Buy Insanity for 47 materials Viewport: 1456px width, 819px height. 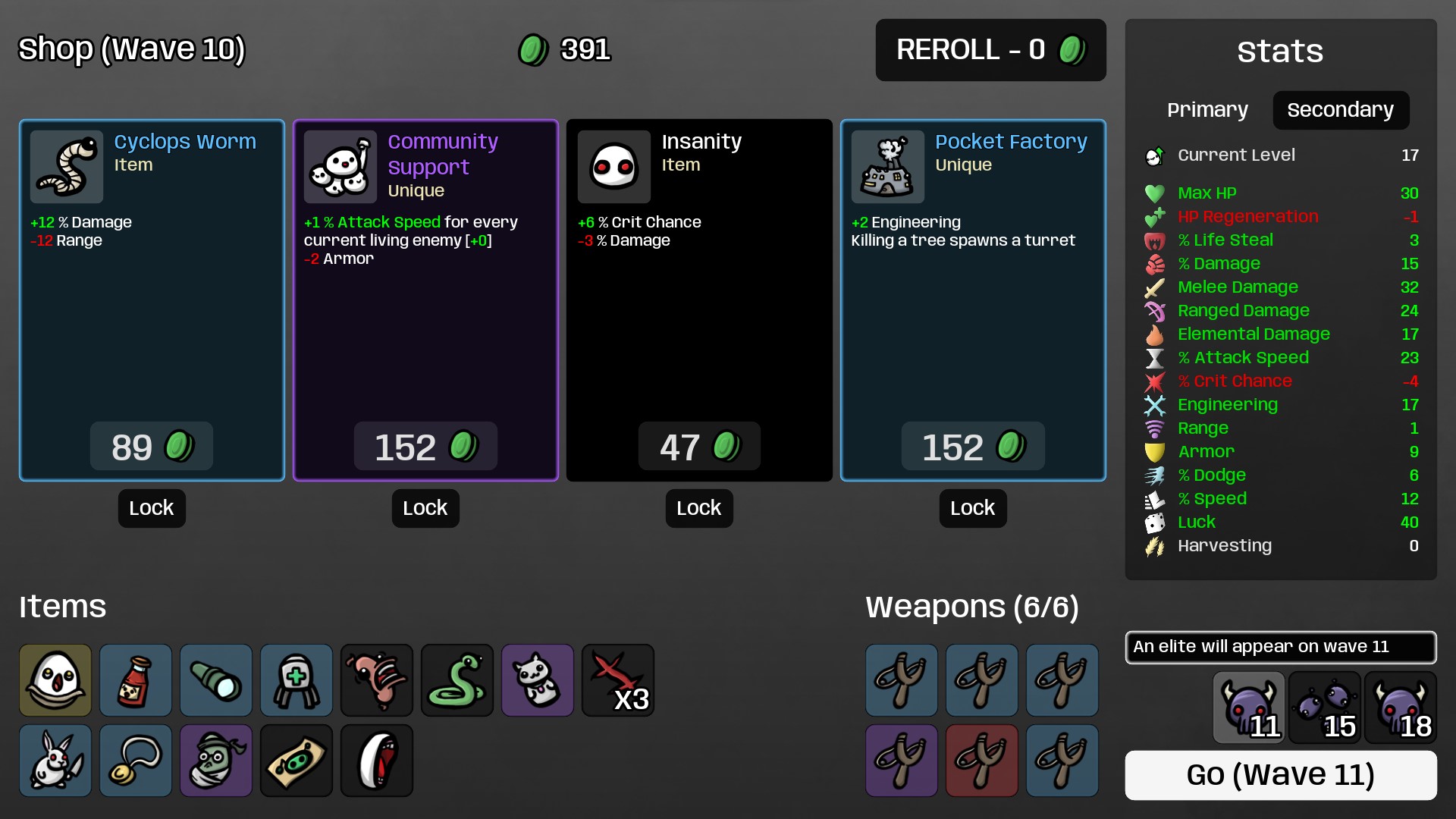tap(699, 447)
